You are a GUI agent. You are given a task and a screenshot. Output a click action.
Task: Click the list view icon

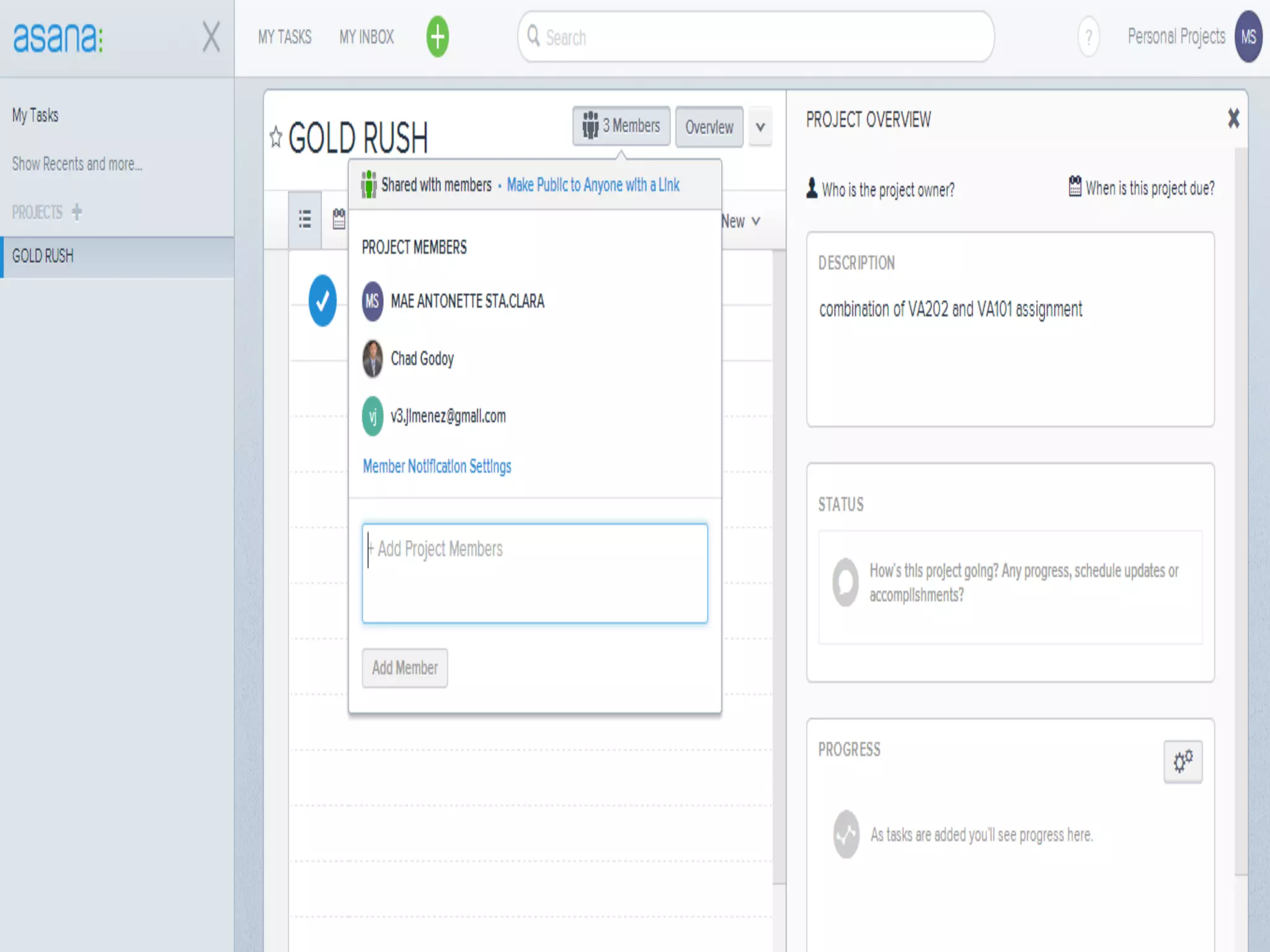click(304, 219)
